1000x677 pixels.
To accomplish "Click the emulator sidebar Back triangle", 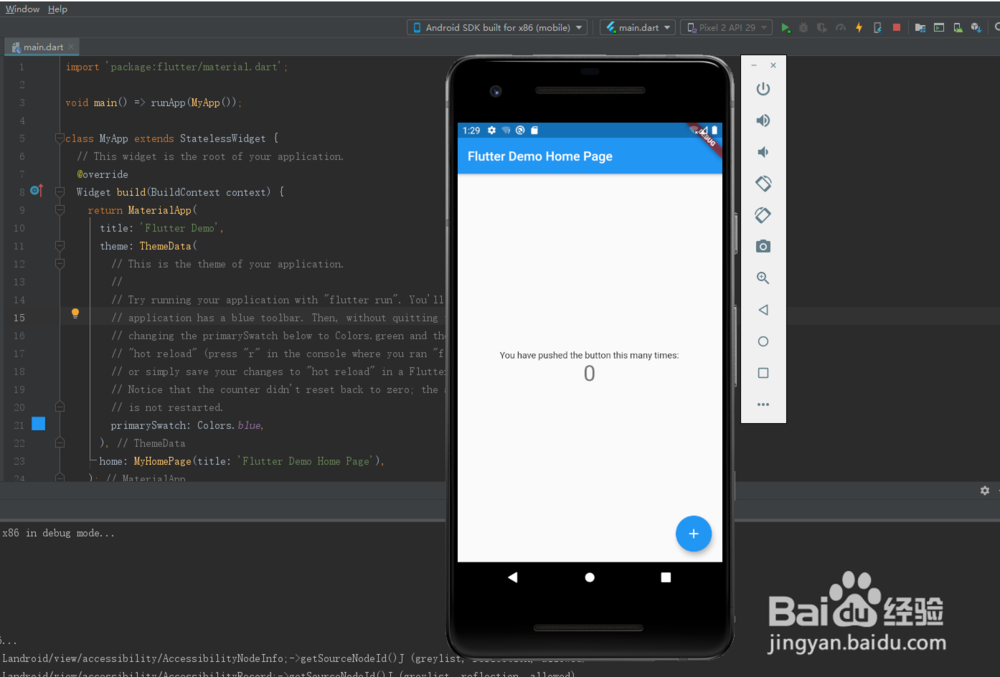I will pyautogui.click(x=763, y=310).
